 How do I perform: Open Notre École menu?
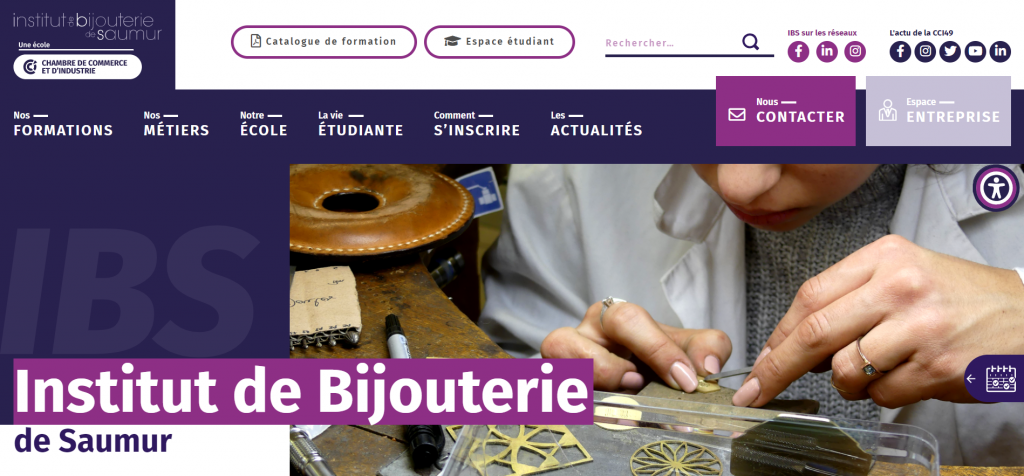click(x=264, y=123)
